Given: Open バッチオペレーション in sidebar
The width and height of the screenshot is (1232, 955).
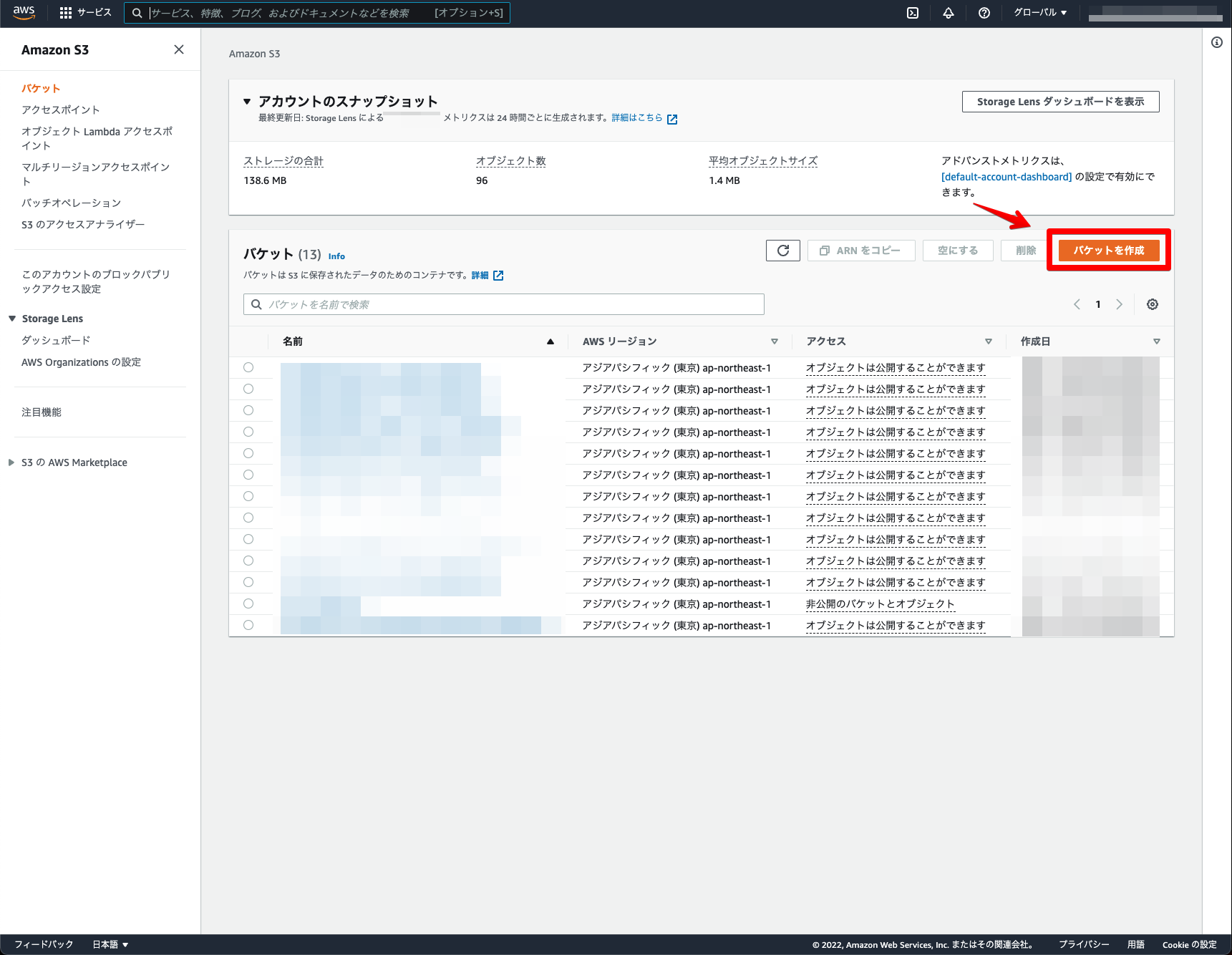Looking at the screenshot, I should [72, 203].
